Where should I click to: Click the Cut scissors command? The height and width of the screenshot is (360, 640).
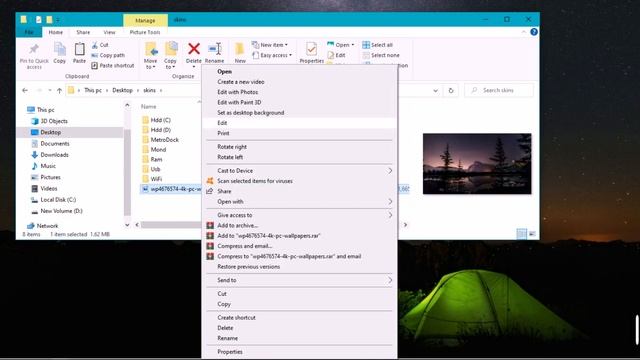(x=100, y=45)
